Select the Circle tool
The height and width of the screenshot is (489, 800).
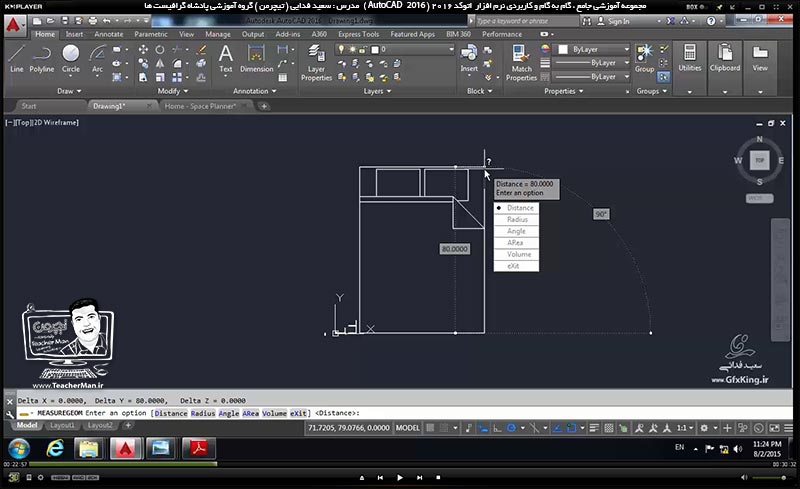(x=70, y=59)
